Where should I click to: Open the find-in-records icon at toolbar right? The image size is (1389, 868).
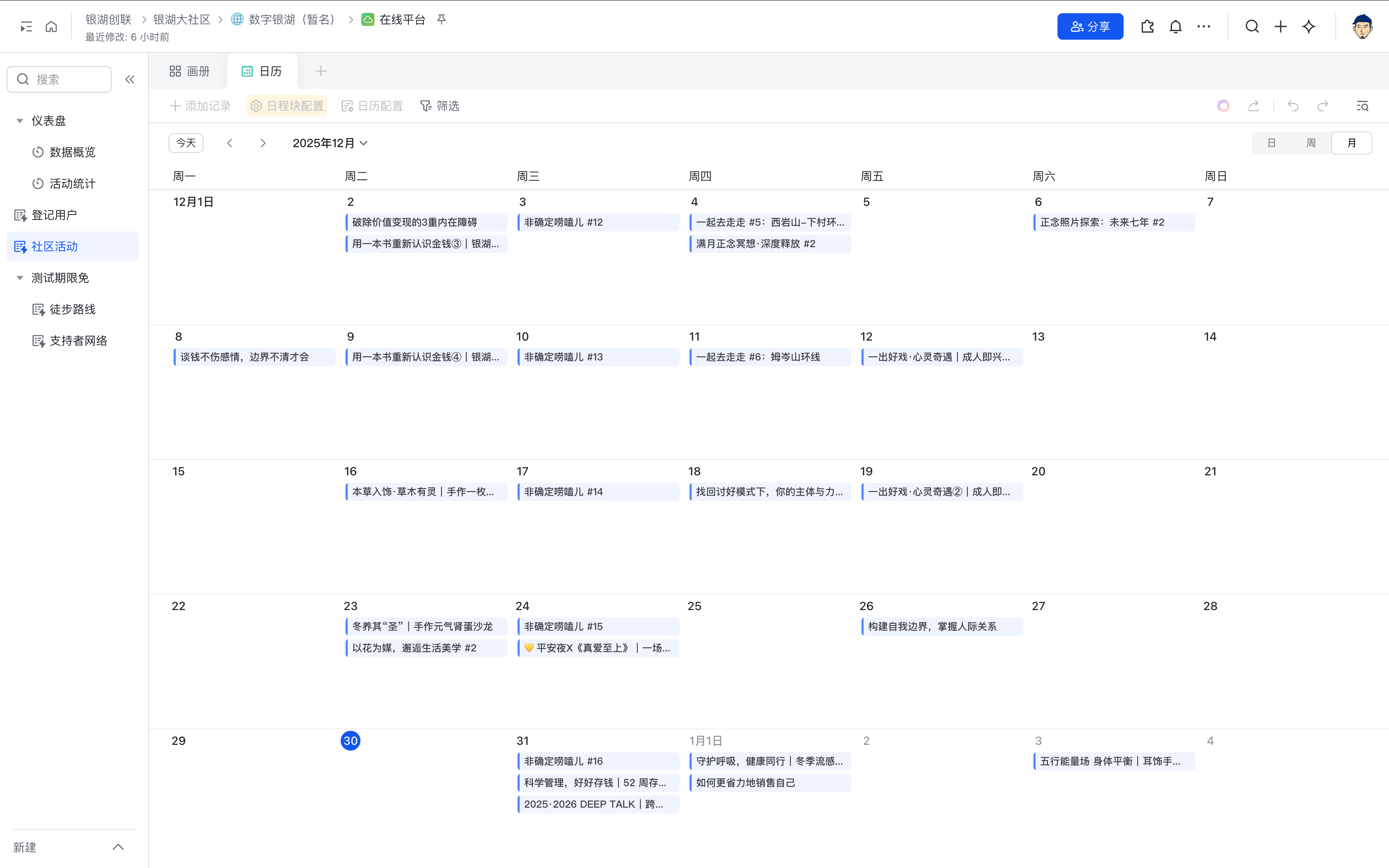click(x=1362, y=106)
